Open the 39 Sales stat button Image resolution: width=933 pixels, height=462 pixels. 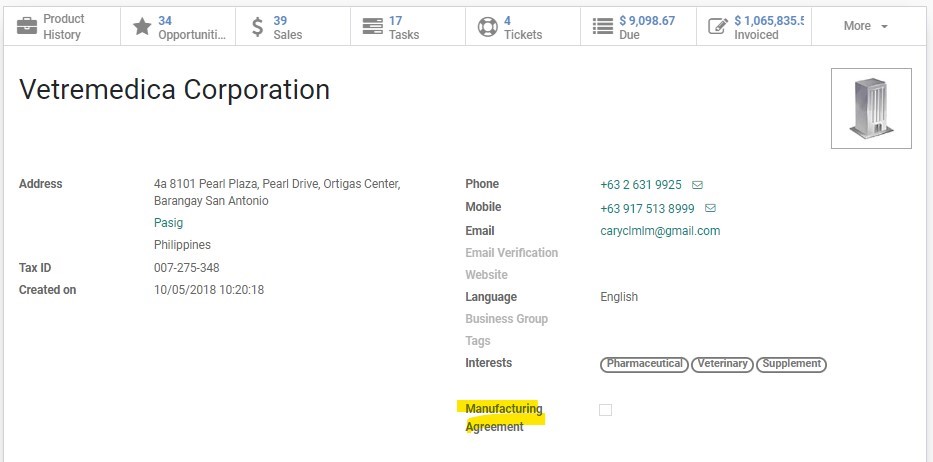point(293,27)
